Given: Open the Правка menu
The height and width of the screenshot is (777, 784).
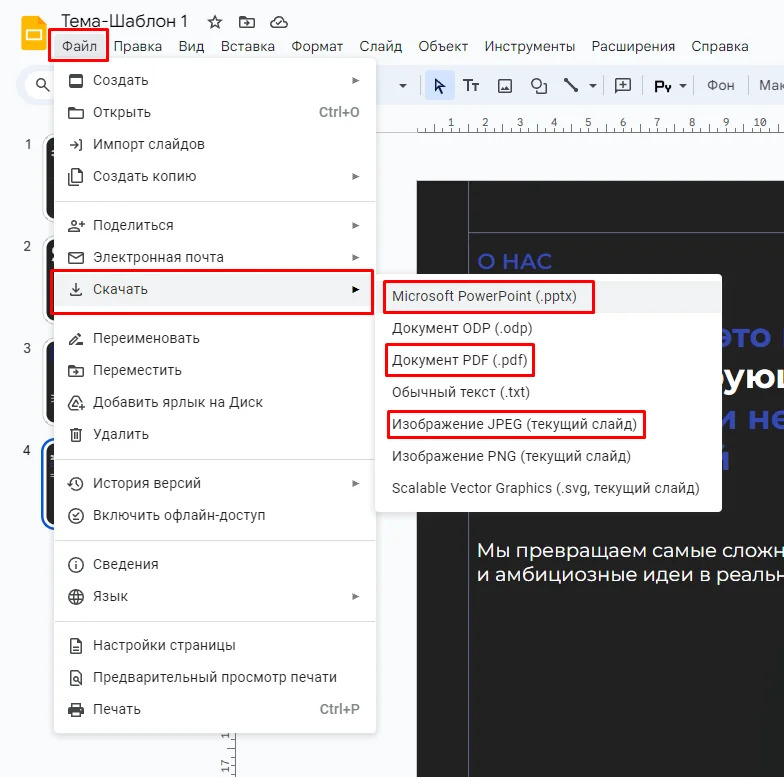Looking at the screenshot, I should [138, 46].
